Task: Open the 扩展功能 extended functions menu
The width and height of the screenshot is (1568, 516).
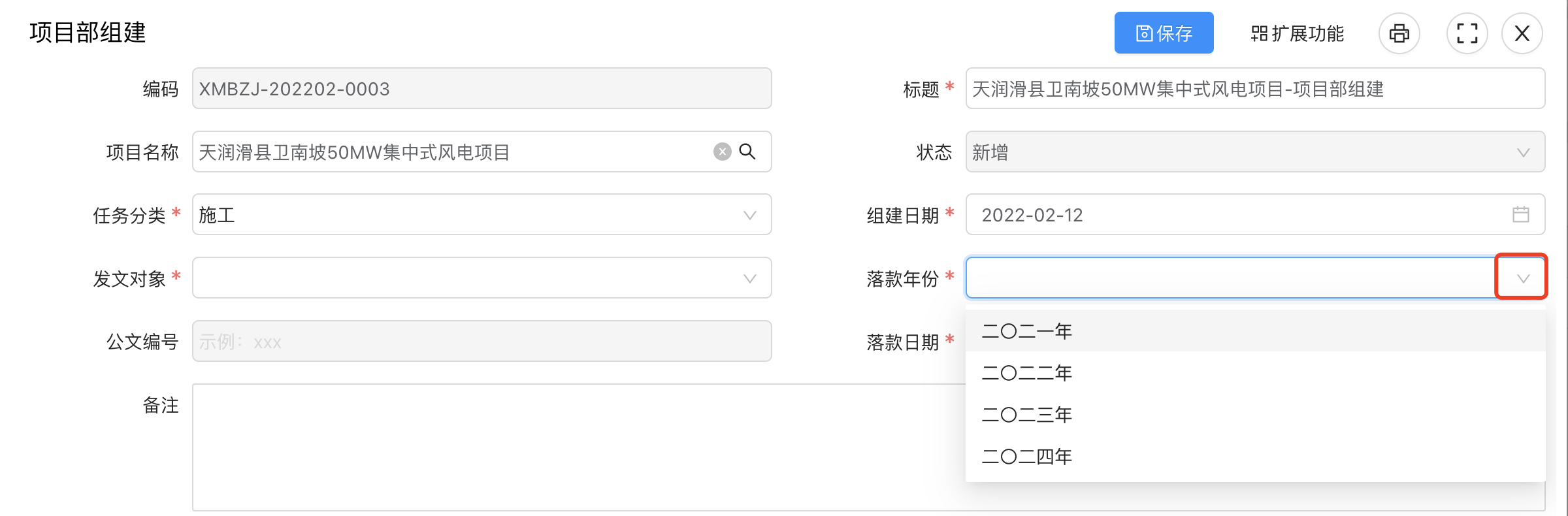Action: tap(1298, 33)
